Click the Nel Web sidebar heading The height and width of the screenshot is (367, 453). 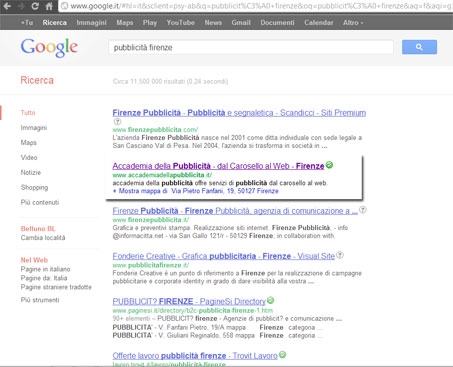34,260
